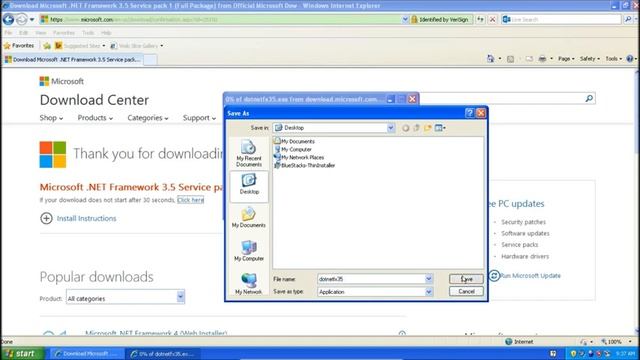
Task: Select My Computer in the places bar
Action: pos(249,251)
